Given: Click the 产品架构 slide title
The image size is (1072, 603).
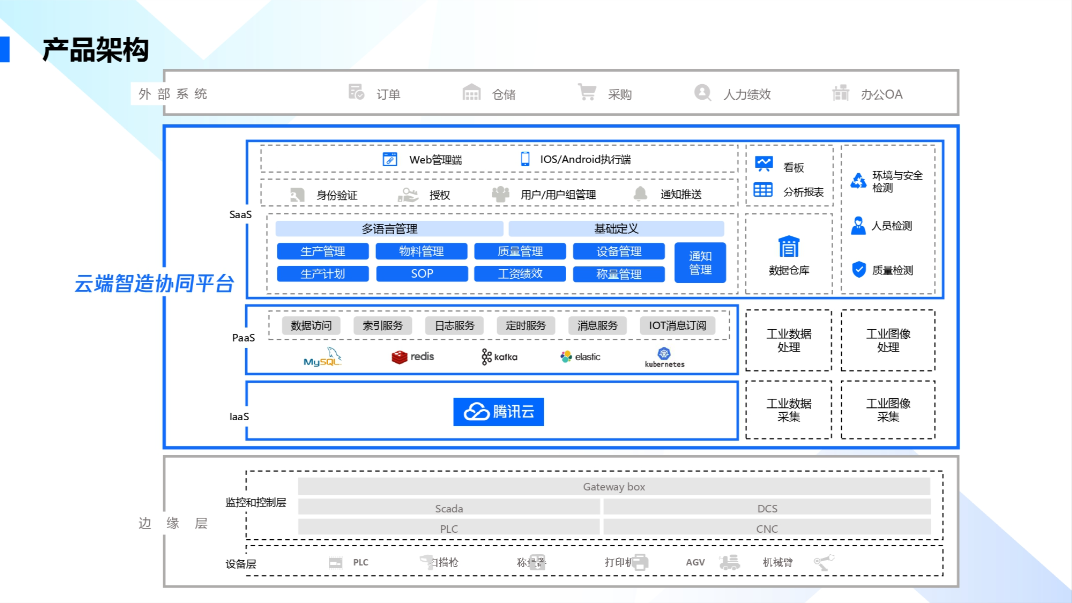Looking at the screenshot, I should point(95,50).
